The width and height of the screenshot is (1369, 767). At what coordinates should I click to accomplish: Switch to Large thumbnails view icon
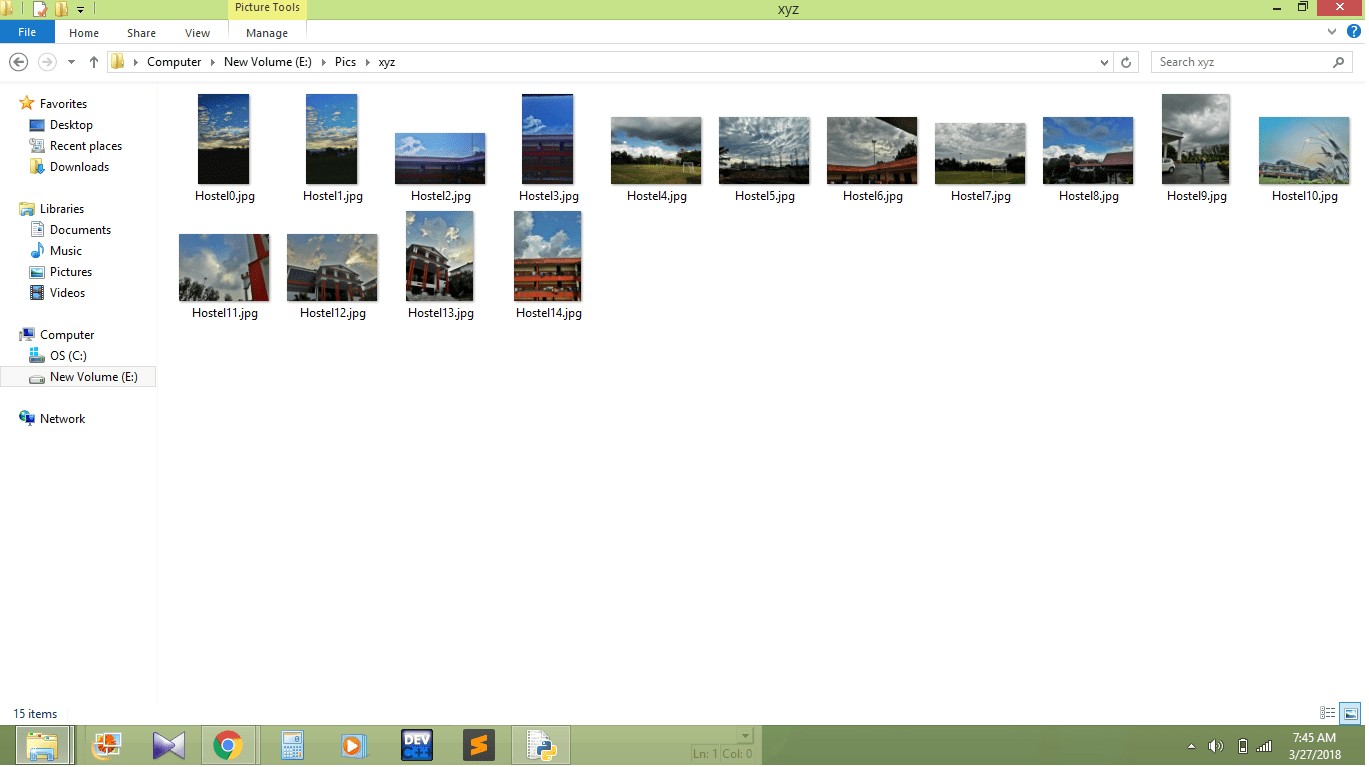tap(1351, 713)
